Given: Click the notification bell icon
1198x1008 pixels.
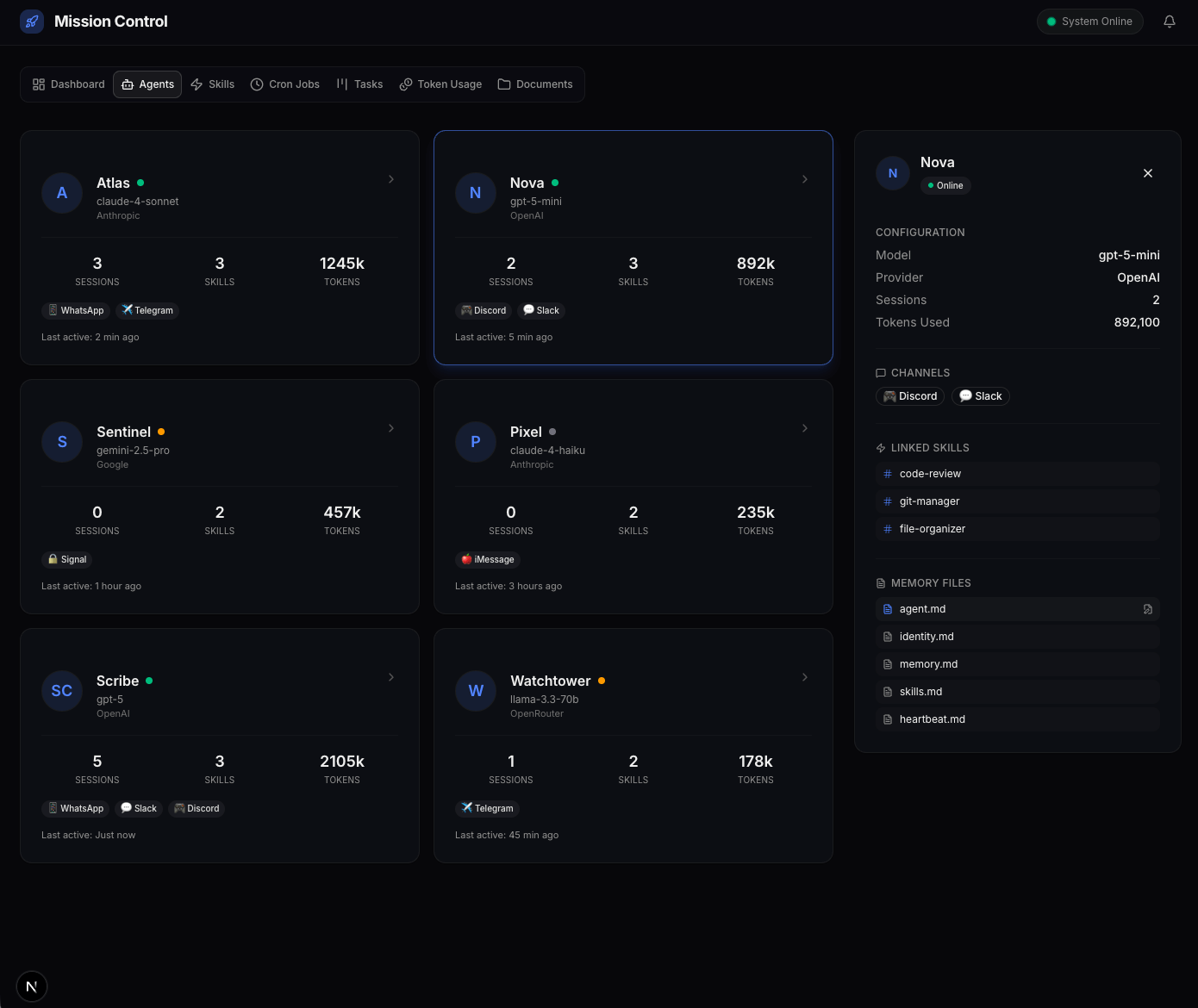Looking at the screenshot, I should pyautogui.click(x=1169, y=22).
